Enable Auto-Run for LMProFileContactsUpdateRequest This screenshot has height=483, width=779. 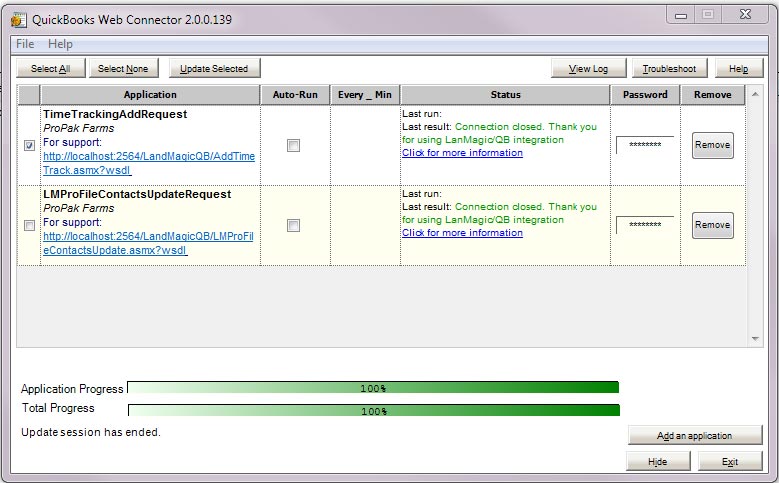294,226
